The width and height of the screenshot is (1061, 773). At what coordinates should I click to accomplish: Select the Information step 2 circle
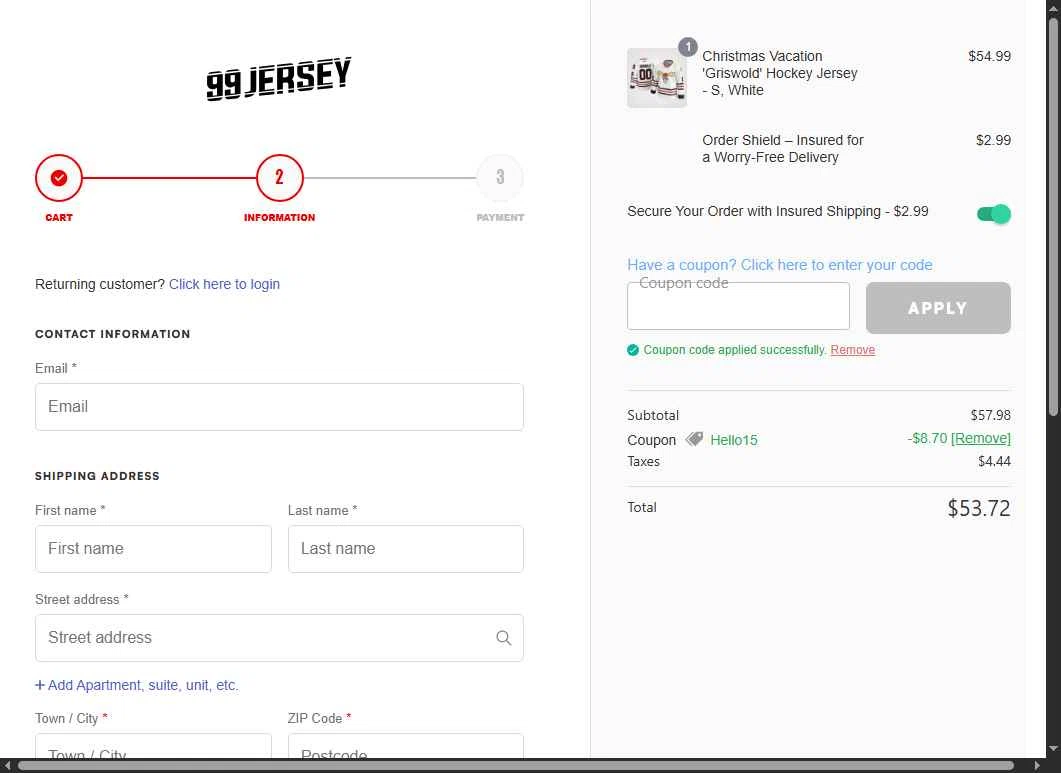click(x=279, y=178)
